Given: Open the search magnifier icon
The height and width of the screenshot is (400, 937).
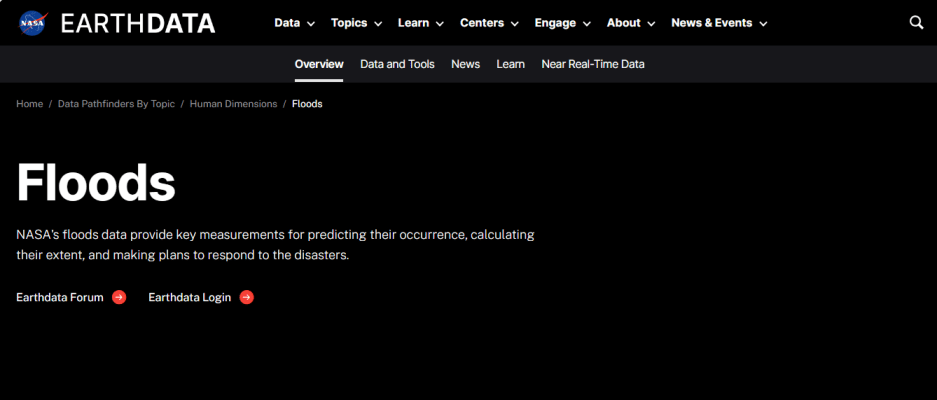Looking at the screenshot, I should pyautogui.click(x=916, y=23).
